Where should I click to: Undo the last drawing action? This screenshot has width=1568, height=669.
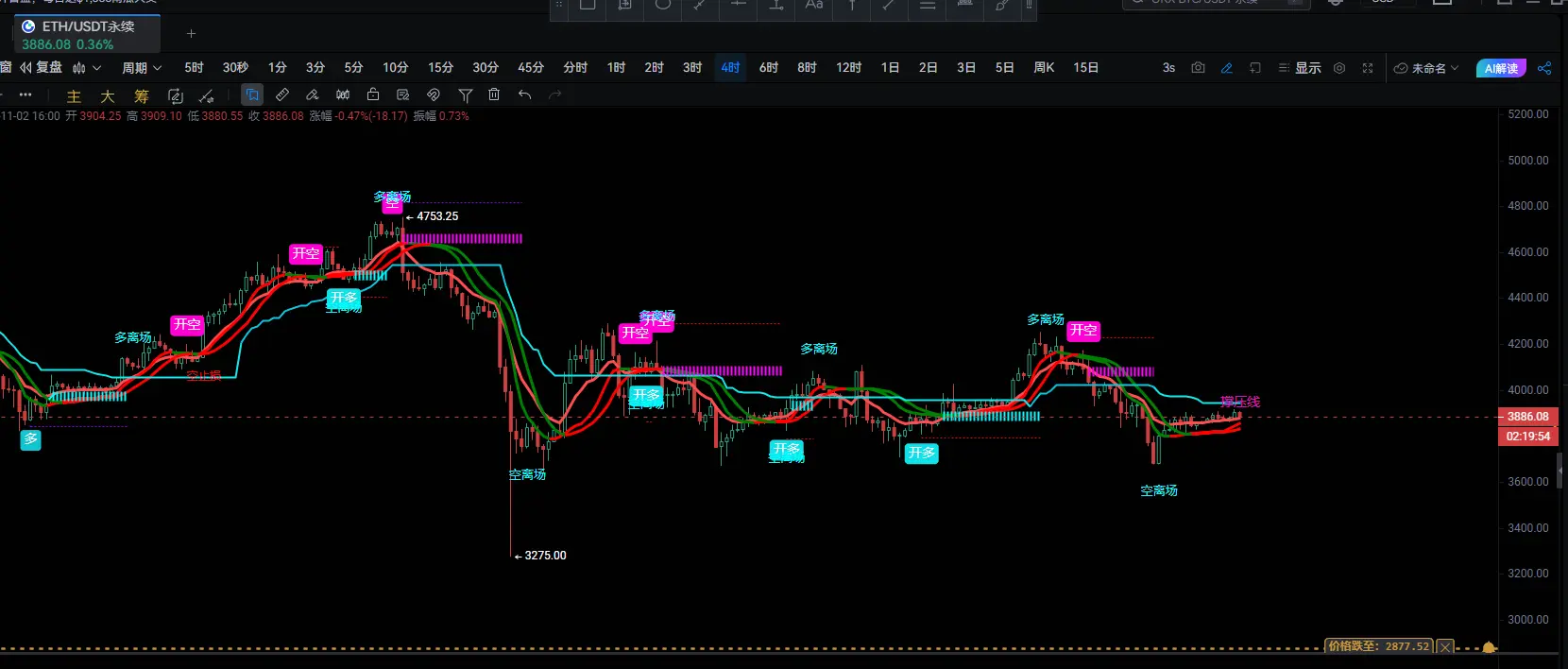point(525,94)
